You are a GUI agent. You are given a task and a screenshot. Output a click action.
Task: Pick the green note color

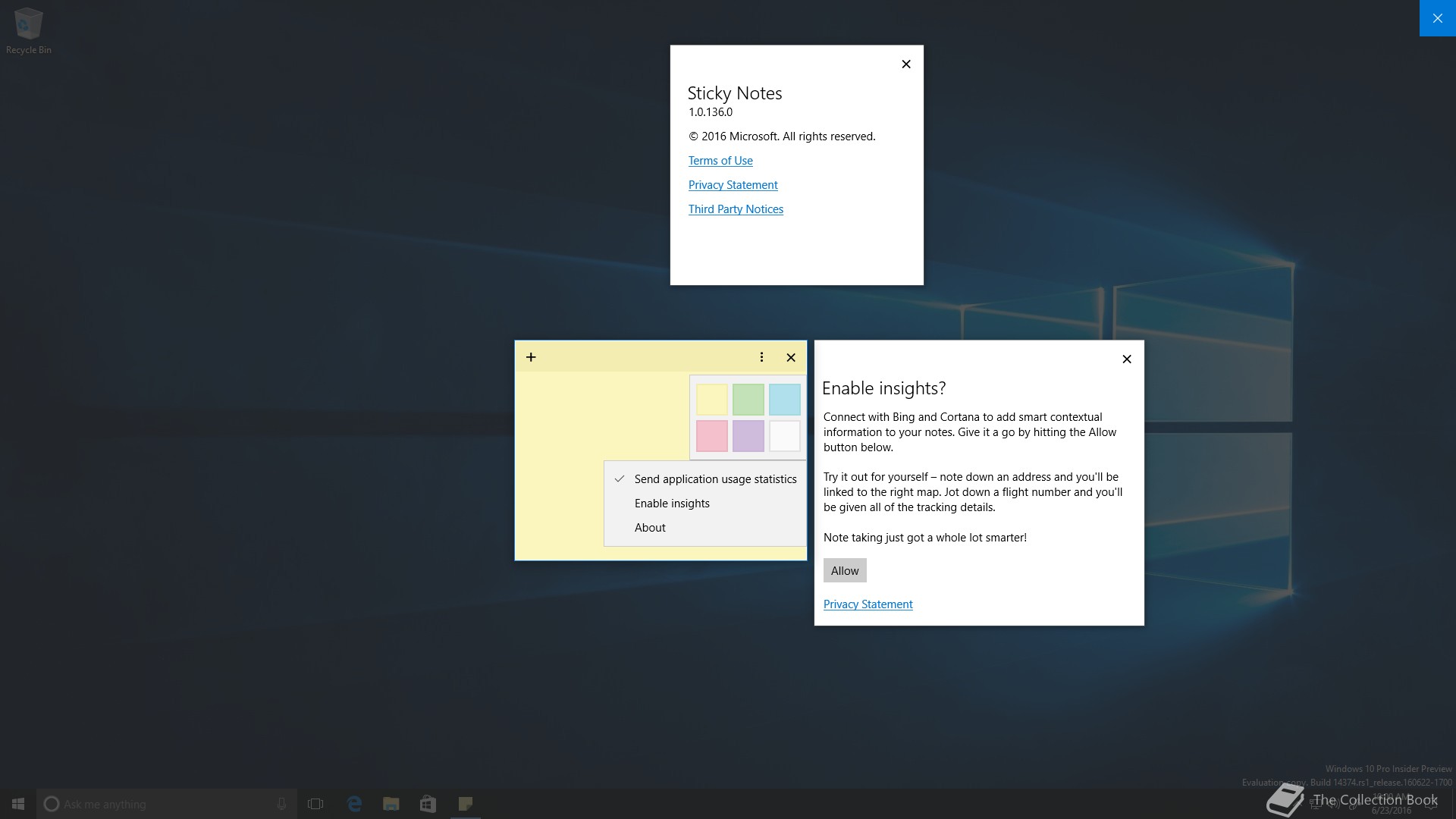coord(748,400)
